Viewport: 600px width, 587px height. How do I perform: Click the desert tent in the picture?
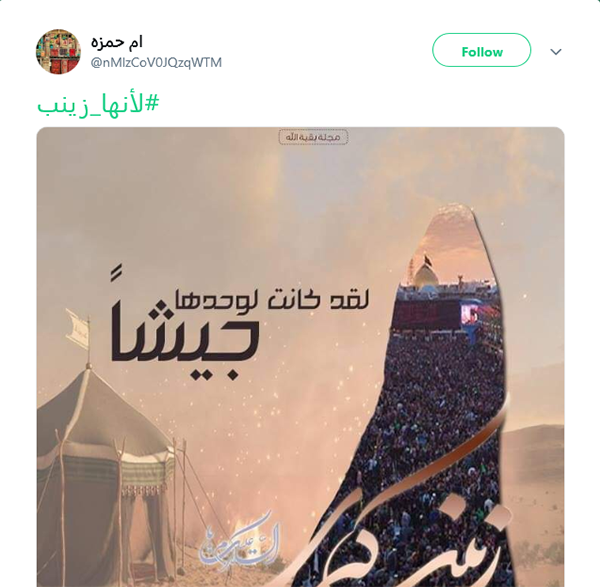(103, 471)
